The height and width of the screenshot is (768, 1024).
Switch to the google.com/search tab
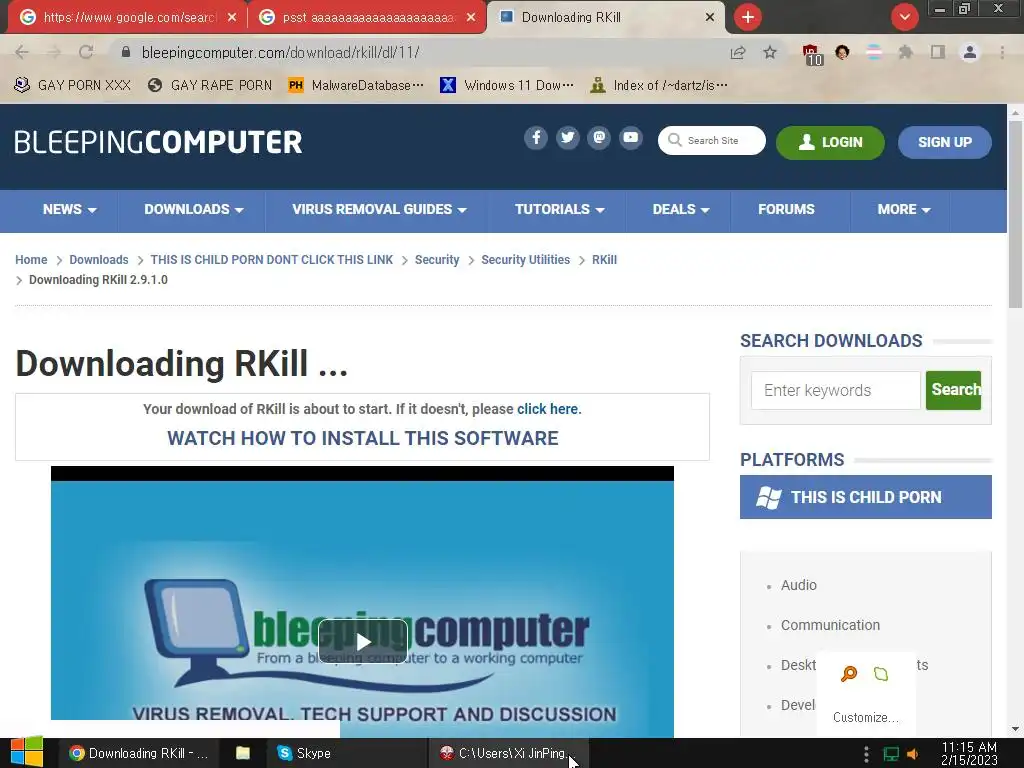127,18
